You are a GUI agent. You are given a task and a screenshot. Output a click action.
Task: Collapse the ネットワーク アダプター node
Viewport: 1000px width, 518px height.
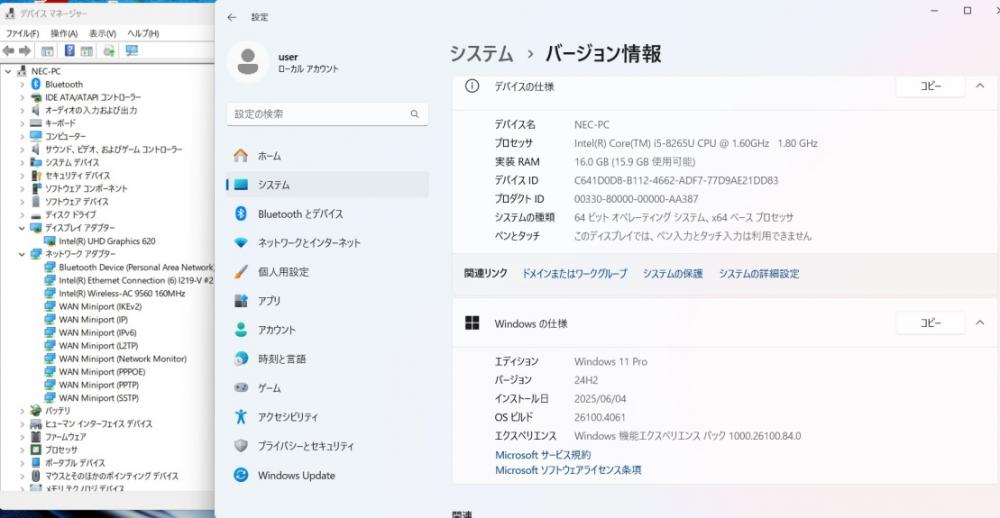22,254
